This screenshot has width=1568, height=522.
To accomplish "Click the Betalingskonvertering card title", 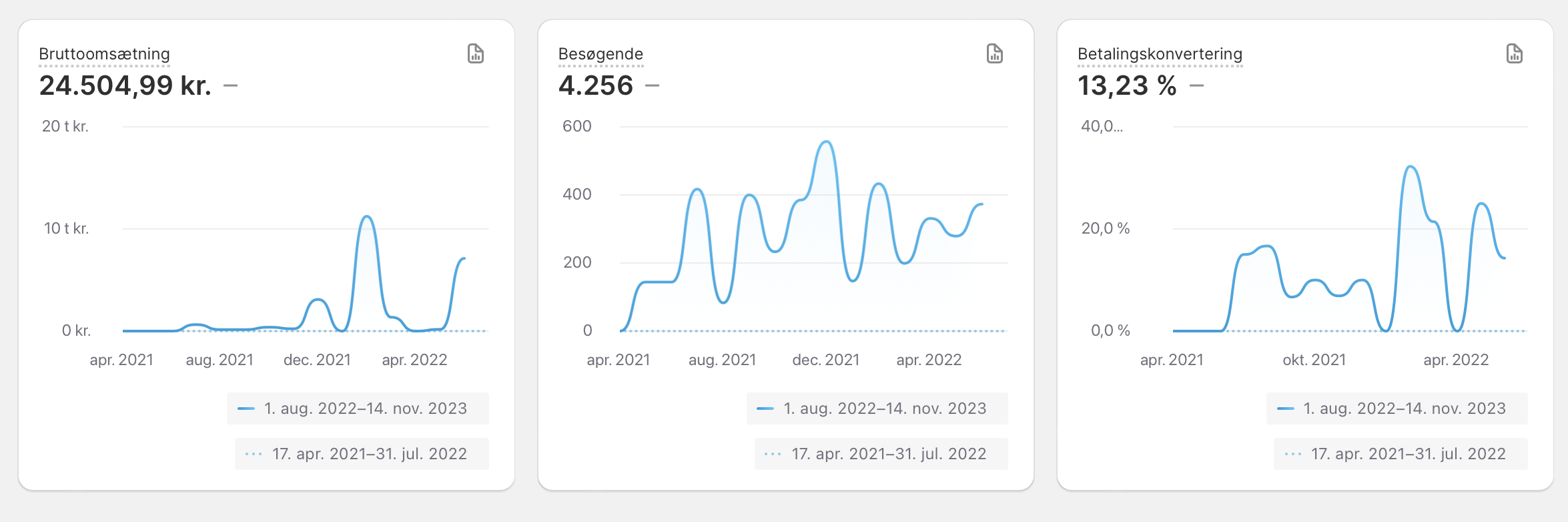I will tap(1160, 54).
